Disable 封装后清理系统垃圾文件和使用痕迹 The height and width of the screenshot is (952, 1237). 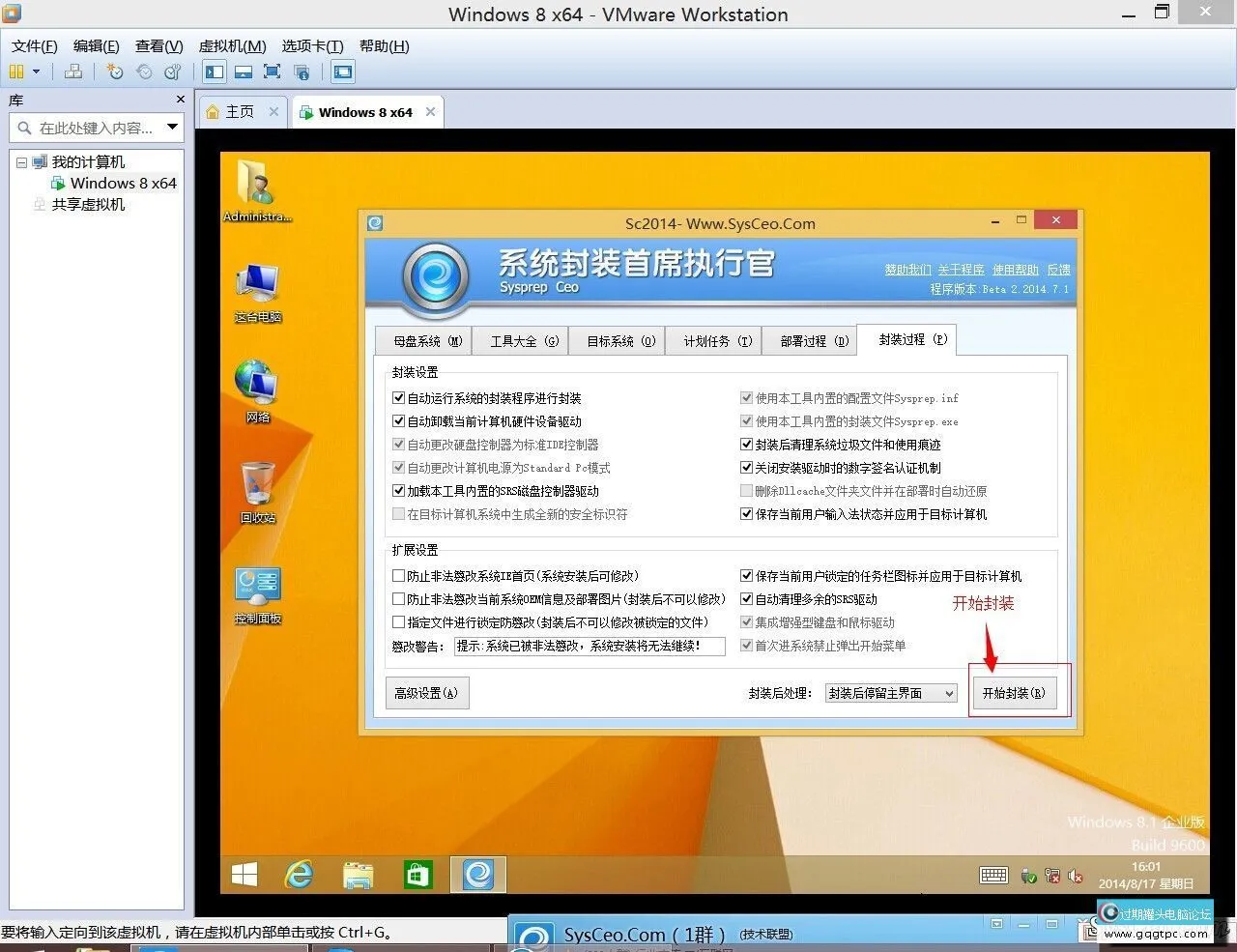[746, 444]
